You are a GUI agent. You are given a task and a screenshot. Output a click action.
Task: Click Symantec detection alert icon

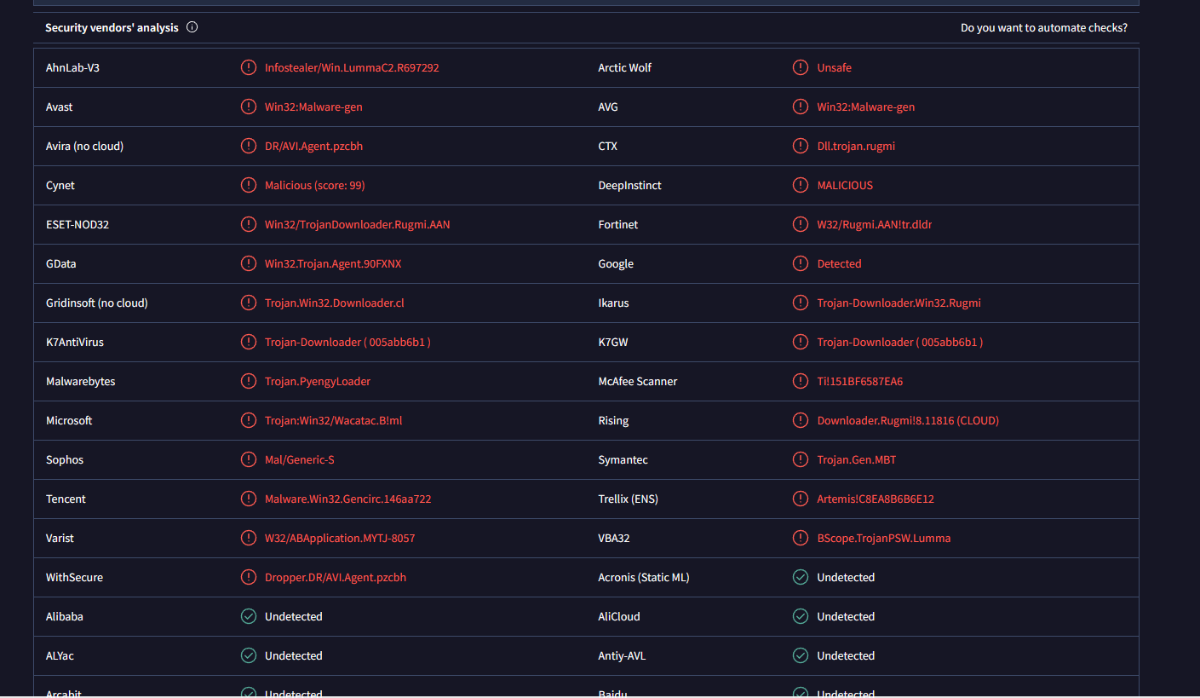[800, 460]
